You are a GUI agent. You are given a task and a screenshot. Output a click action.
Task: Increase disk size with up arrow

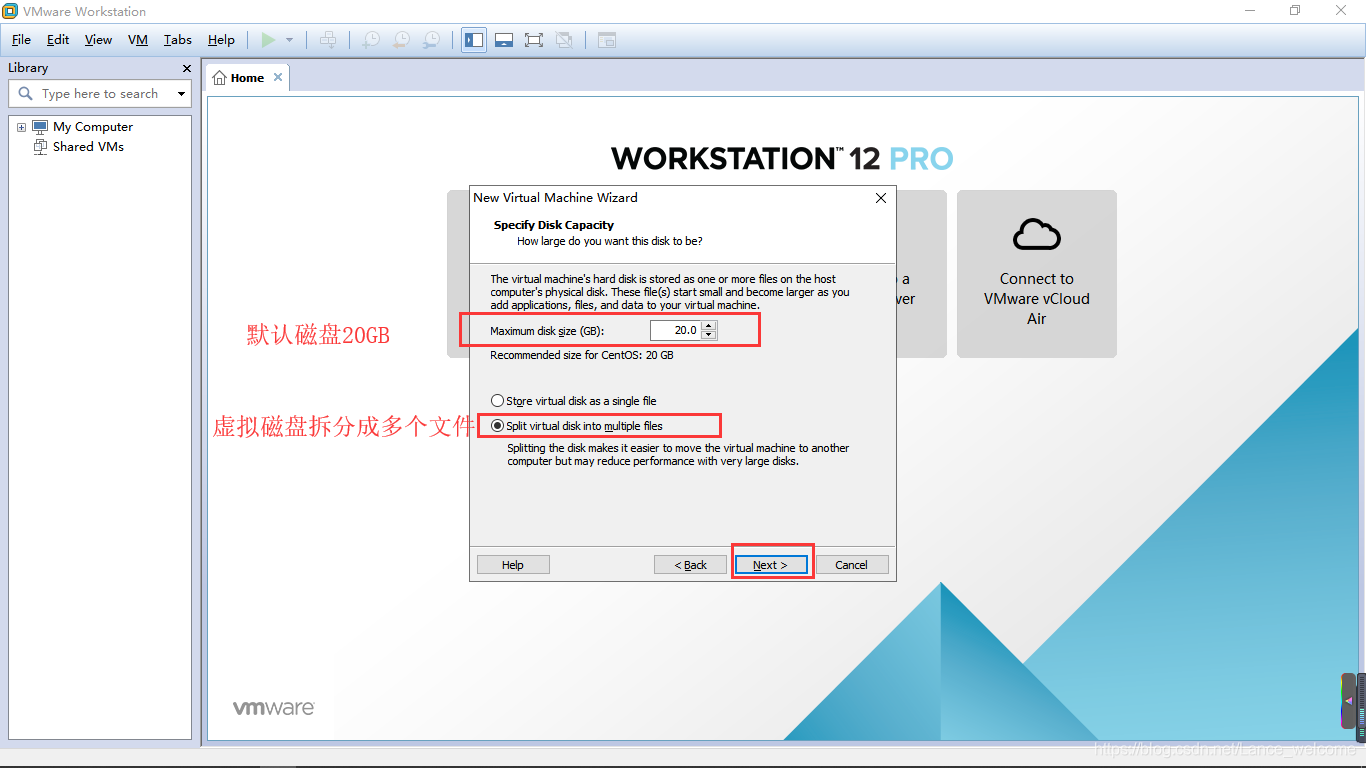(709, 326)
